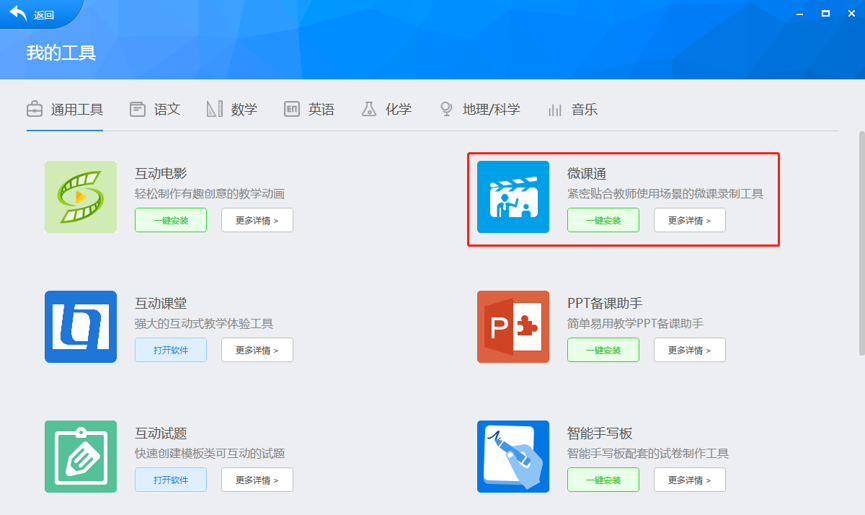The width and height of the screenshot is (865, 515).
Task: Click the 互动课堂 title text
Action: (161, 303)
